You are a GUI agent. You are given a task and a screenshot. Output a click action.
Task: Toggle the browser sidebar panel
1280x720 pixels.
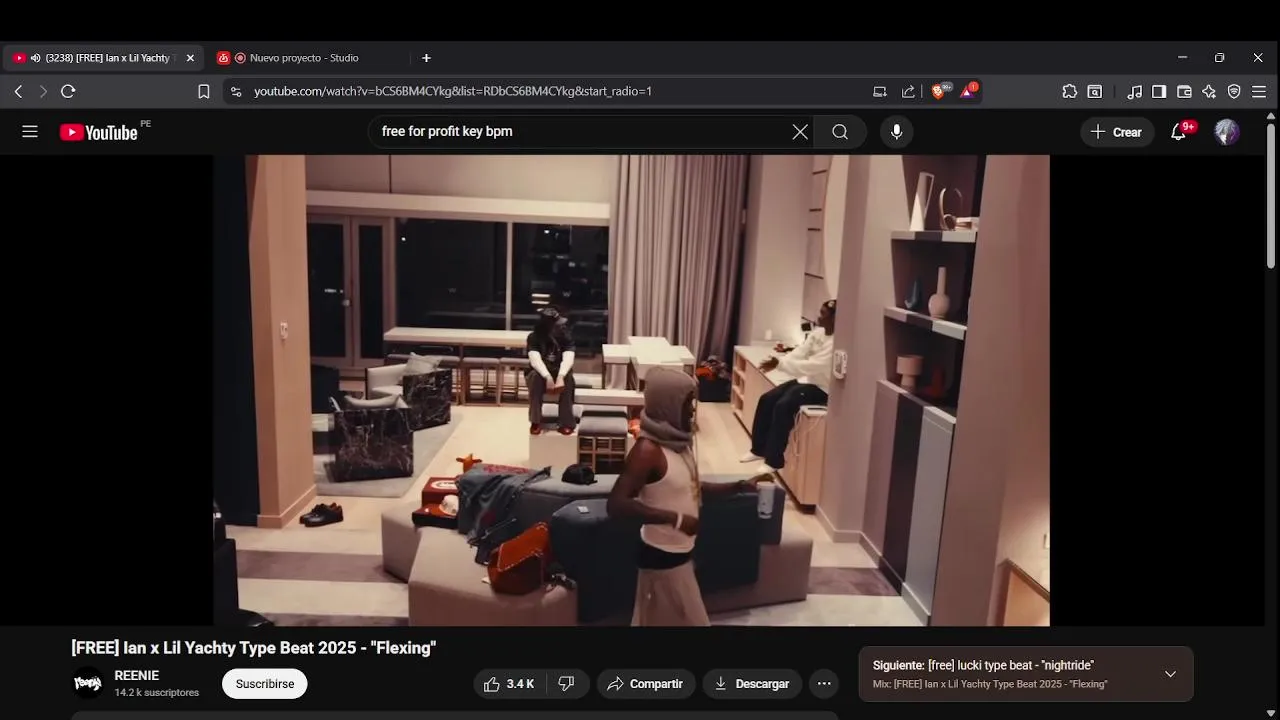tap(1159, 91)
